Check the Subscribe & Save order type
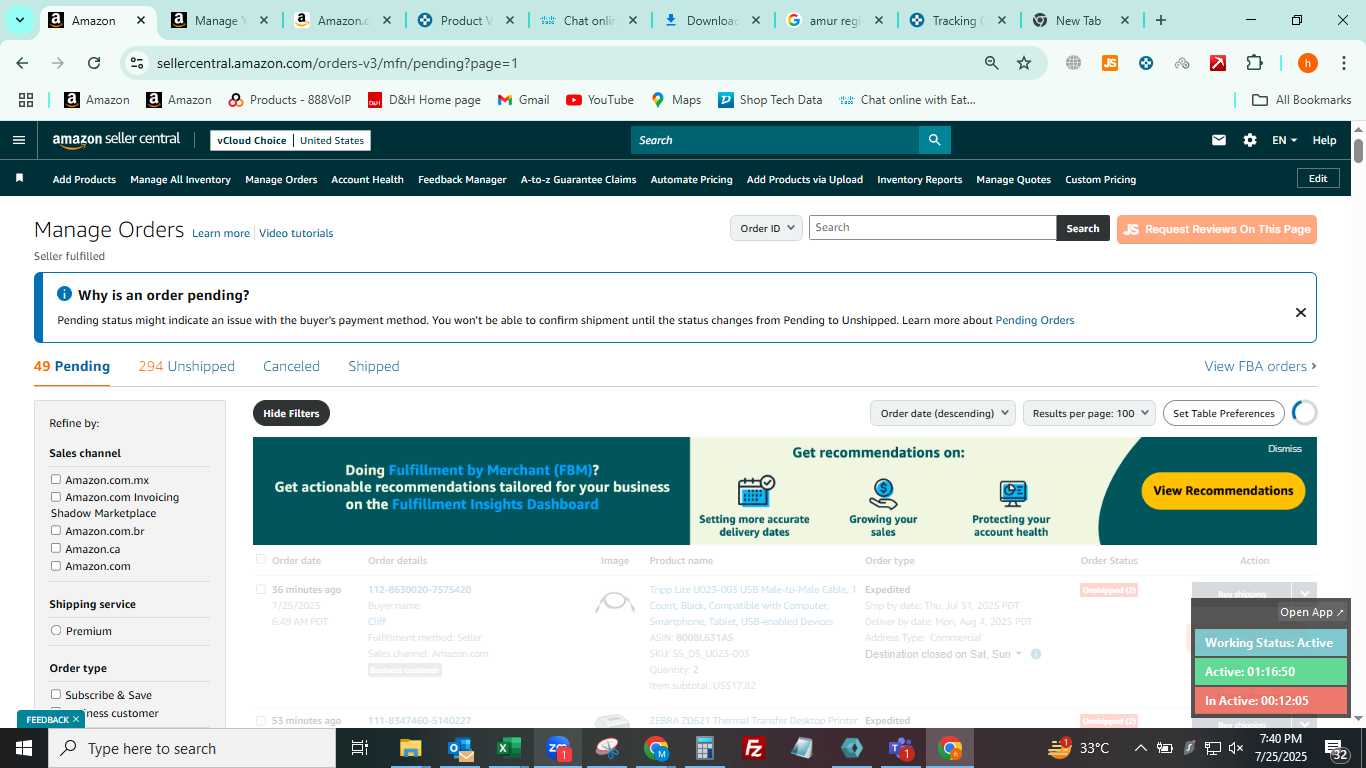Screen dimensions: 1366x768 (56, 694)
